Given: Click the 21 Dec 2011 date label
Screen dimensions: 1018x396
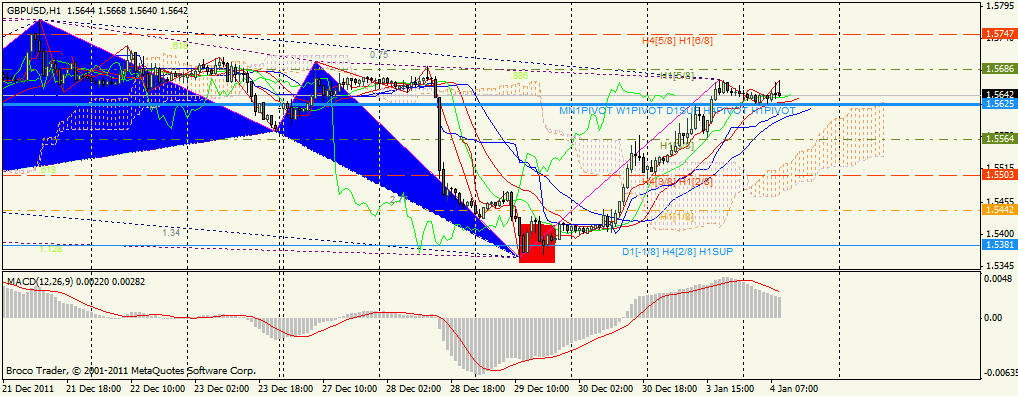Looking at the screenshot, I should (29, 388).
